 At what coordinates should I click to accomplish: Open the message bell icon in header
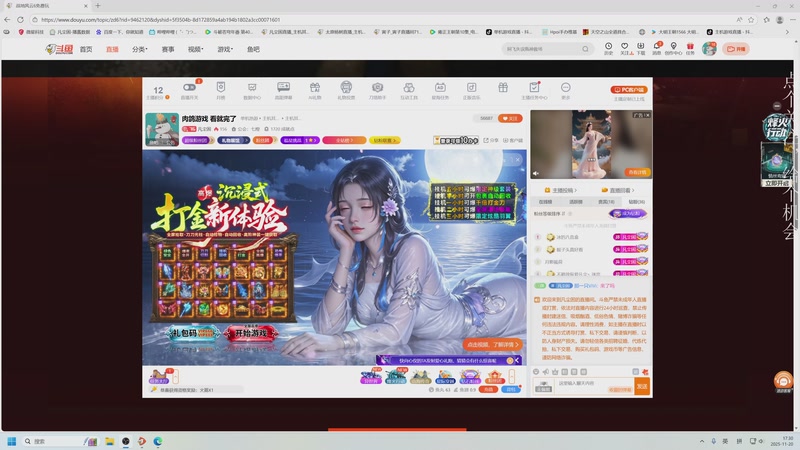click(x=657, y=48)
